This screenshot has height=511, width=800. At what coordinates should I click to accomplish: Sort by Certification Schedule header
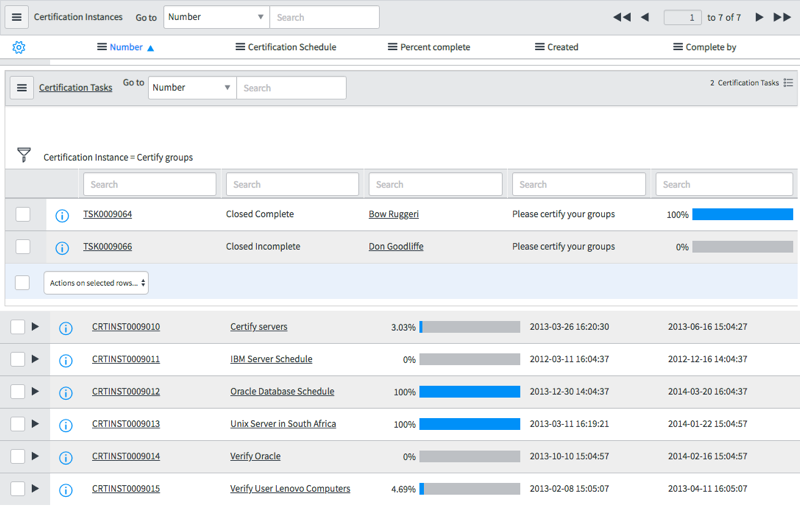(292, 47)
